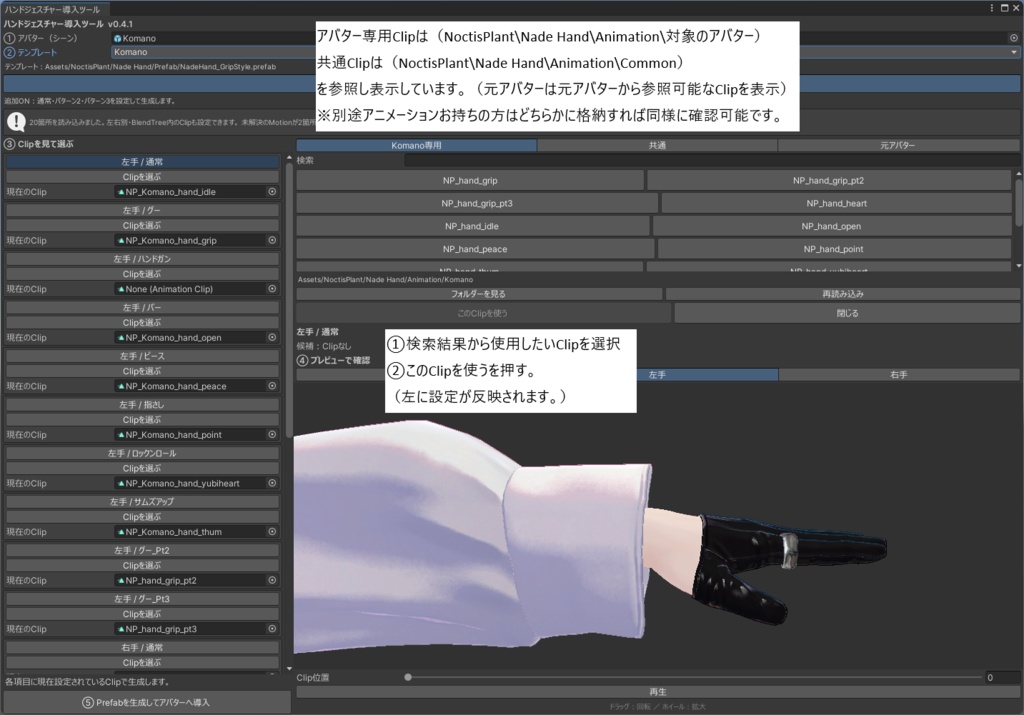This screenshot has height=715, width=1024.
Task: Click the Clip位置 slider handle
Action: (408, 677)
